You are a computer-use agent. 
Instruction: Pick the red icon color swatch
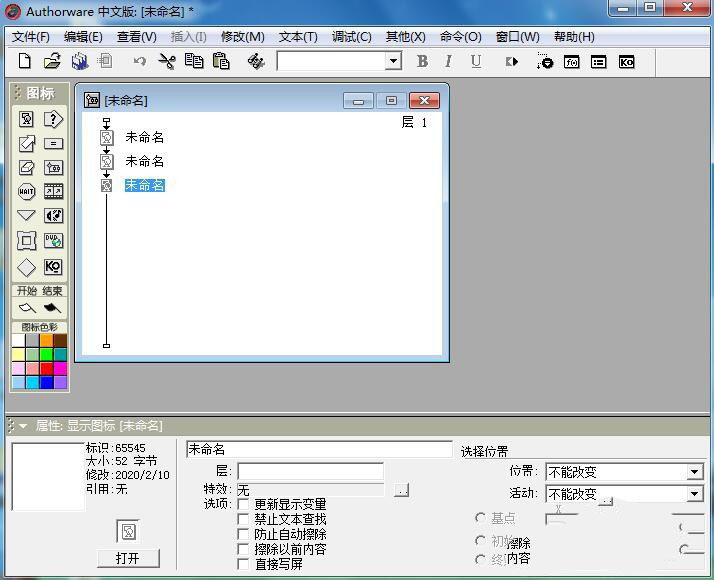tap(46, 368)
